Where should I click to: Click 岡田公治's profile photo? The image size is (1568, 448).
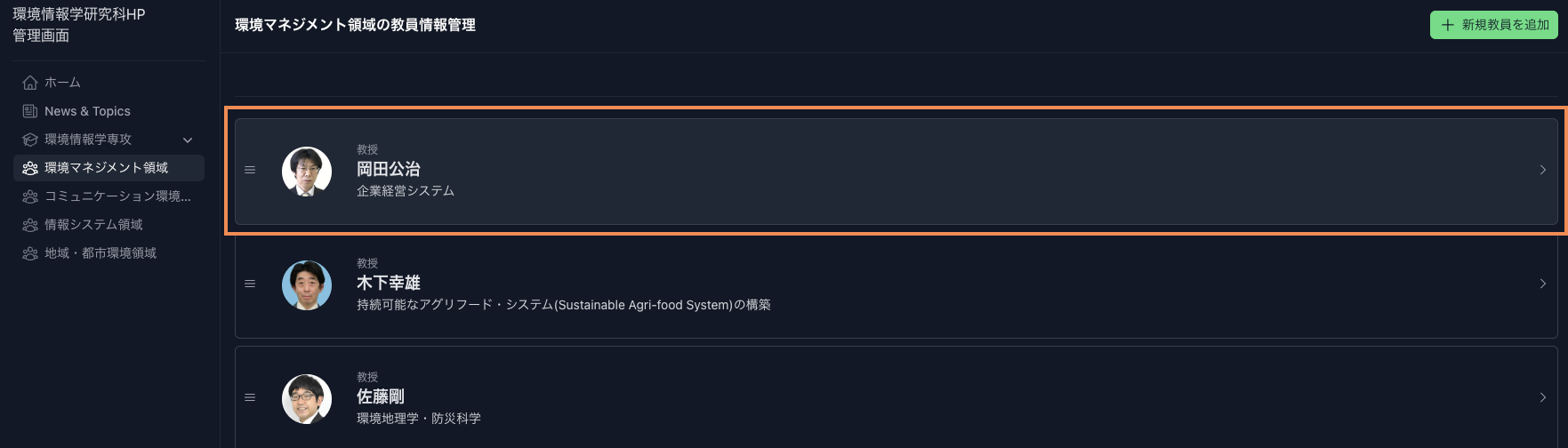point(307,171)
